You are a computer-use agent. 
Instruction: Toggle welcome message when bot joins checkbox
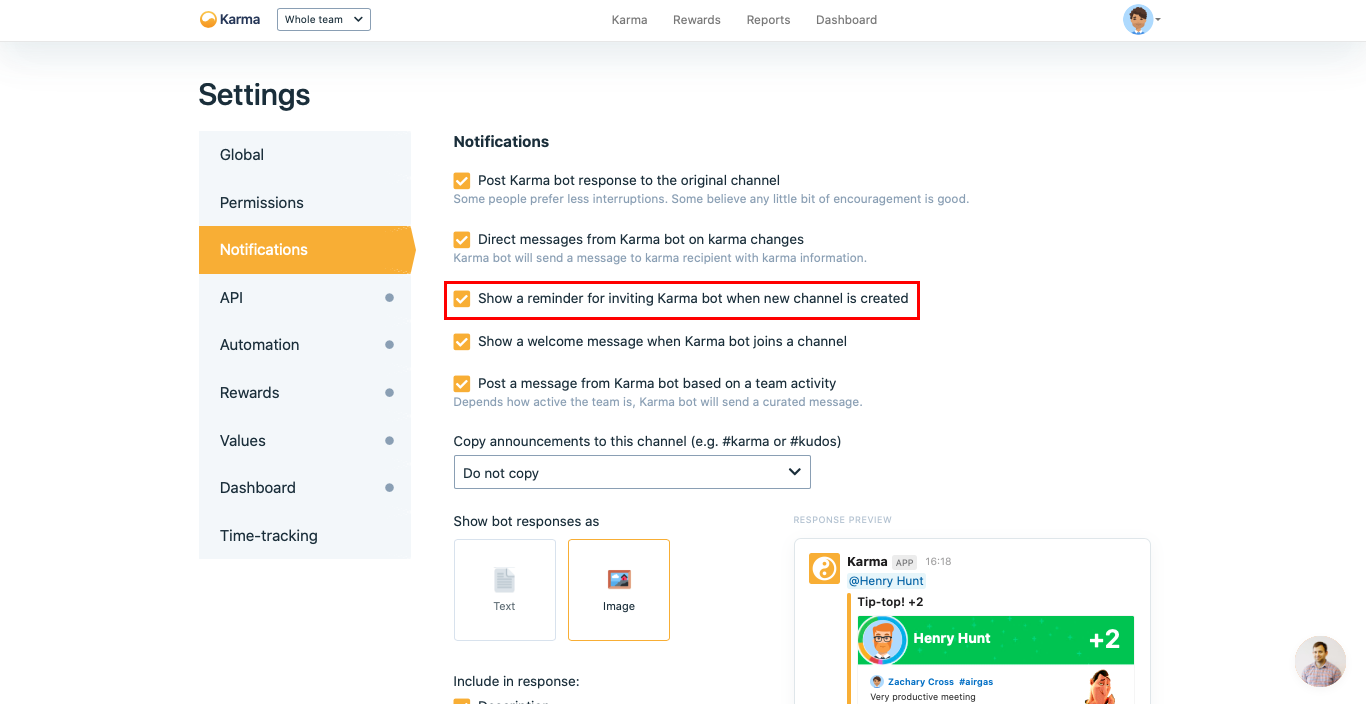462,342
